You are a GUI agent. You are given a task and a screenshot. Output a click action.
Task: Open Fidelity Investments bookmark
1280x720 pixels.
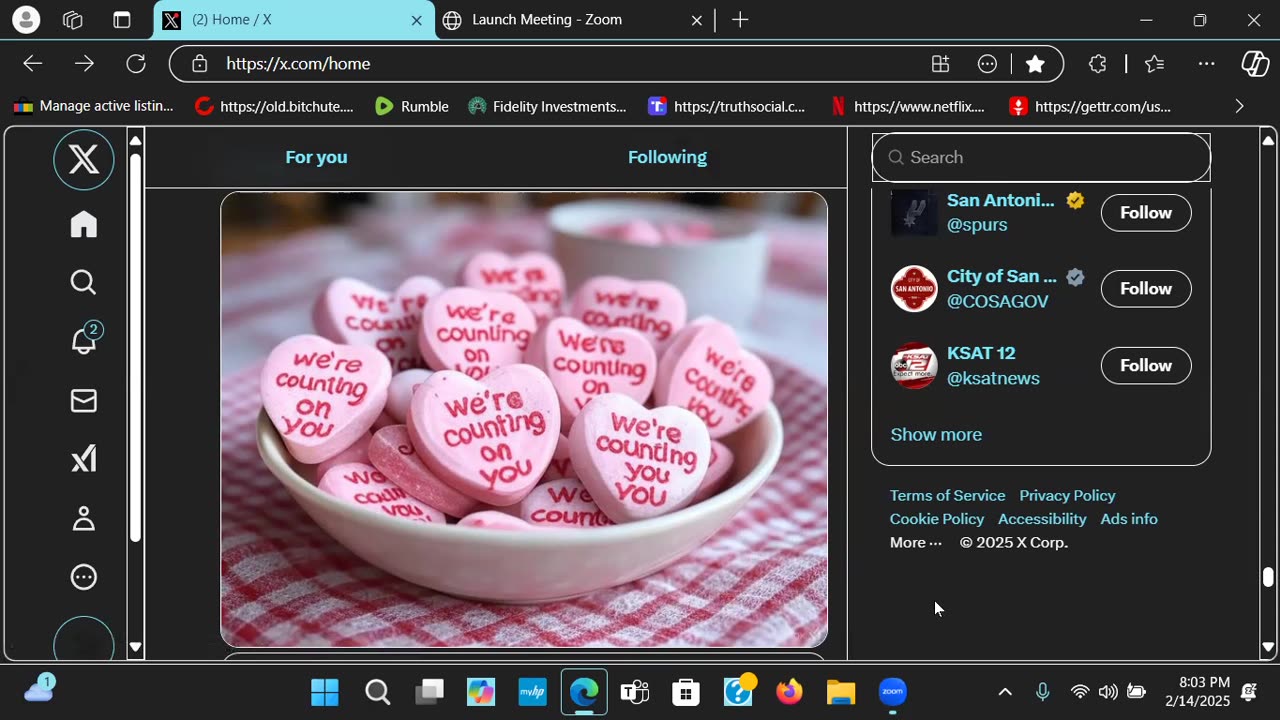pos(547,106)
